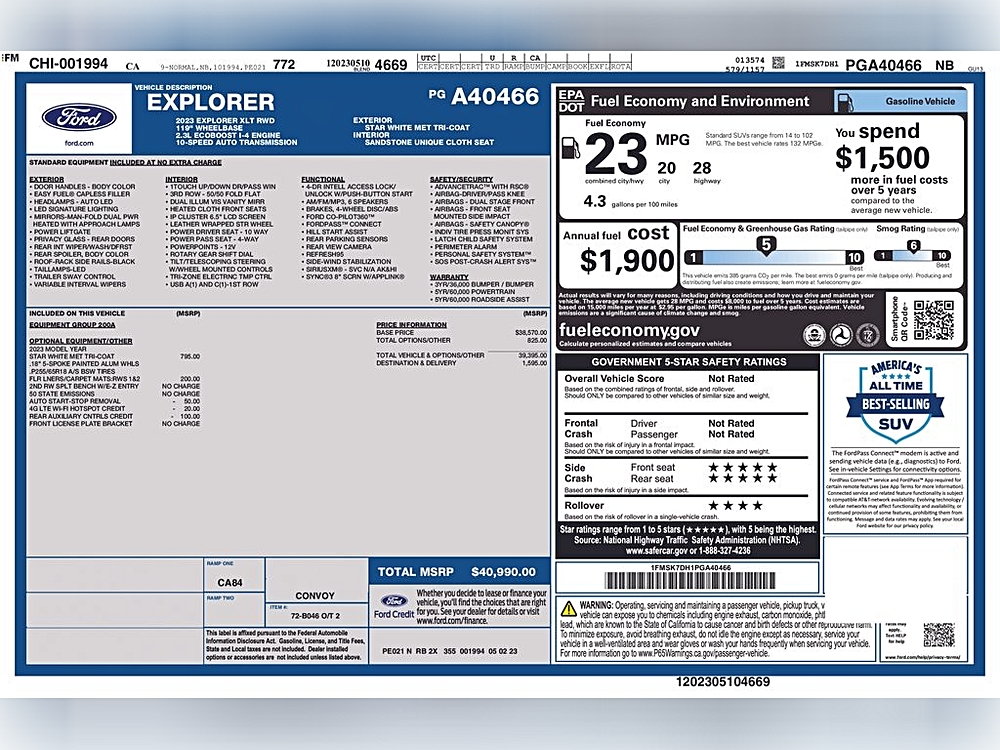
Task: Click the 1FMSK7DH1PGA40466 VIN above barcode
Action: tap(691, 568)
